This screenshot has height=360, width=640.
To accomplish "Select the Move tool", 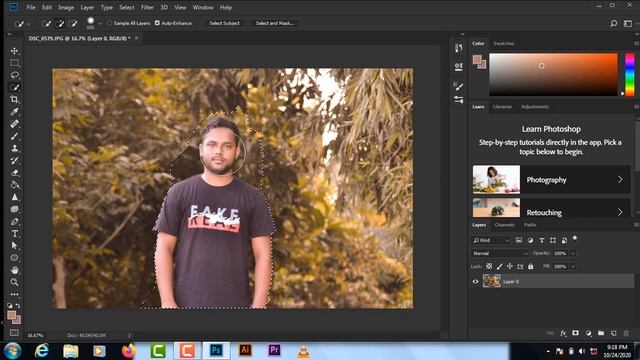I will (15, 51).
